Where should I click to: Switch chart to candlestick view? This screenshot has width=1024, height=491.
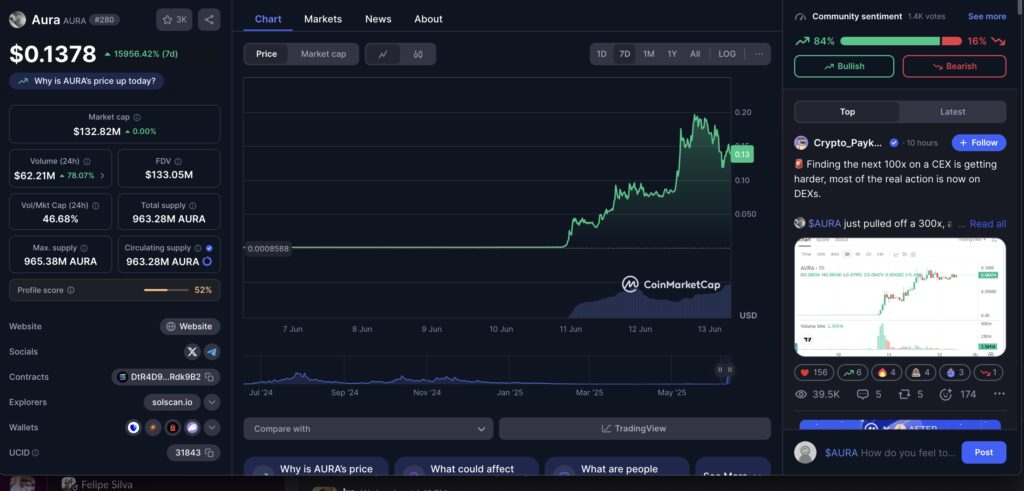418,54
